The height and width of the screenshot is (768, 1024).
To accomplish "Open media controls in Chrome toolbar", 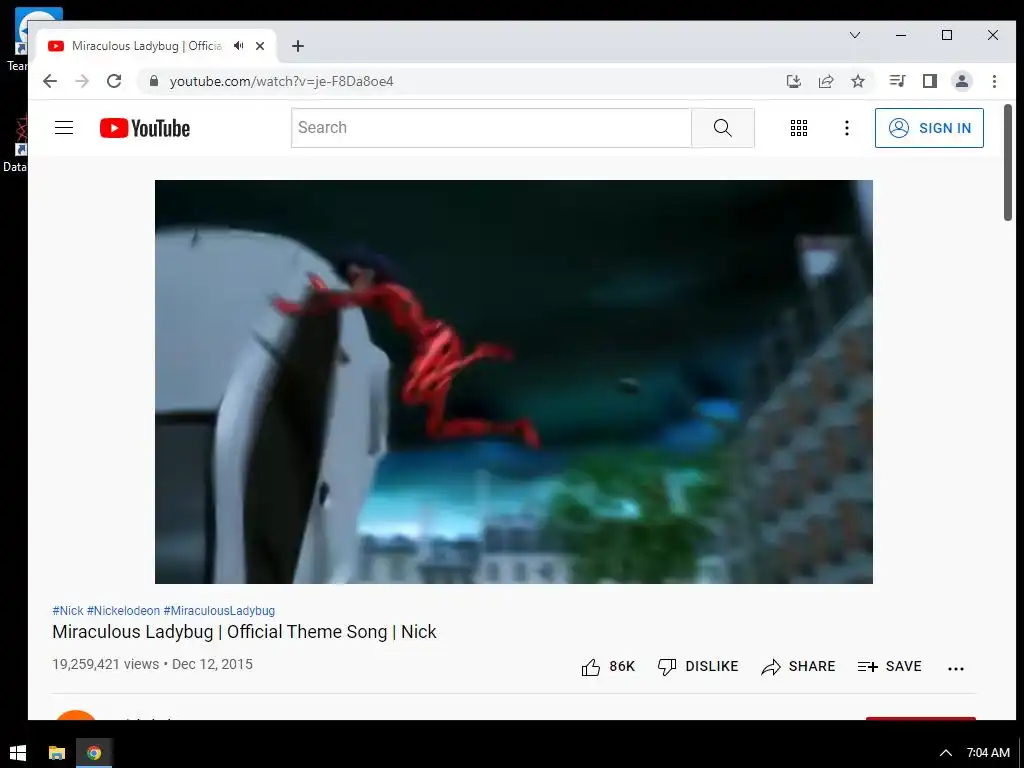I will (897, 81).
